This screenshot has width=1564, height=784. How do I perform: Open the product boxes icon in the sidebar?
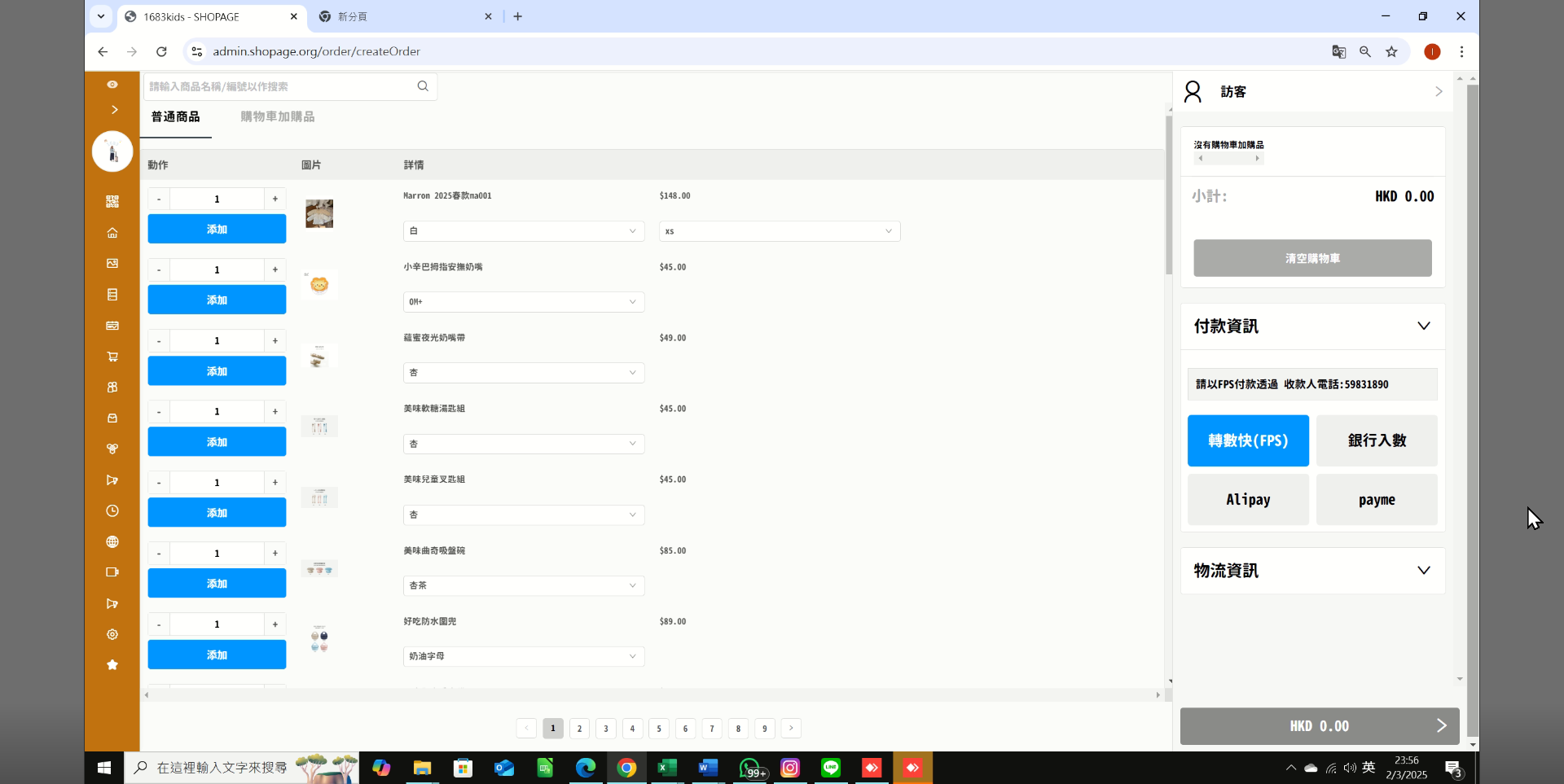[x=112, y=388]
